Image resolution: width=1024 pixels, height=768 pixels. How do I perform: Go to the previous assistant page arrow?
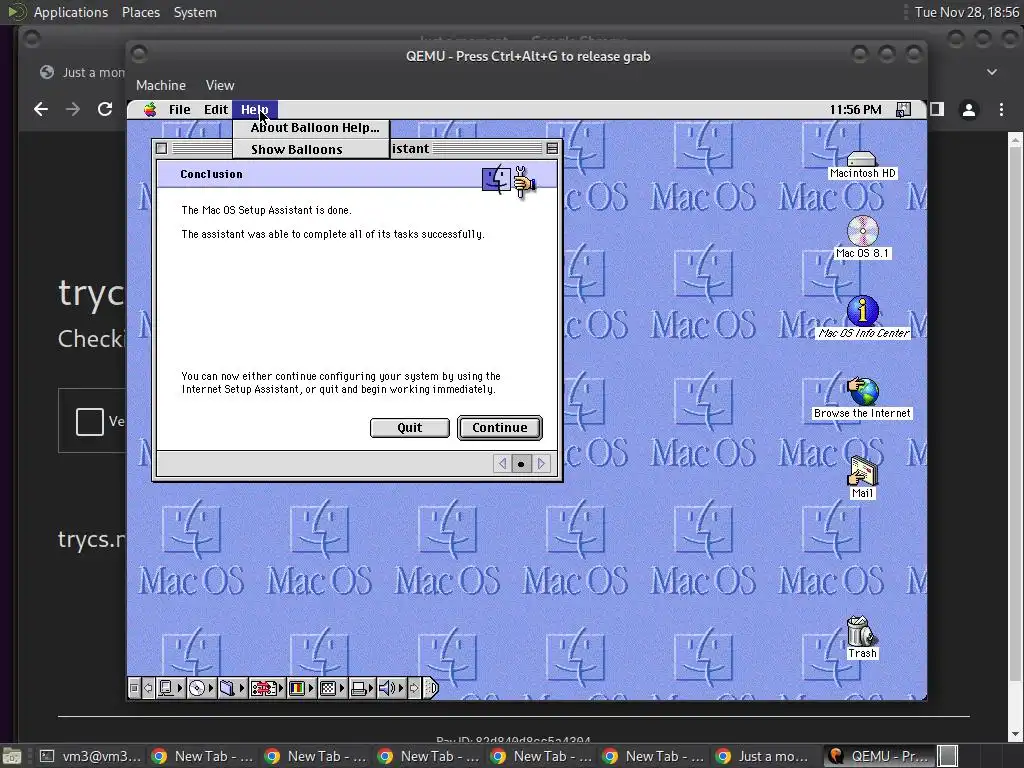pyautogui.click(x=502, y=464)
